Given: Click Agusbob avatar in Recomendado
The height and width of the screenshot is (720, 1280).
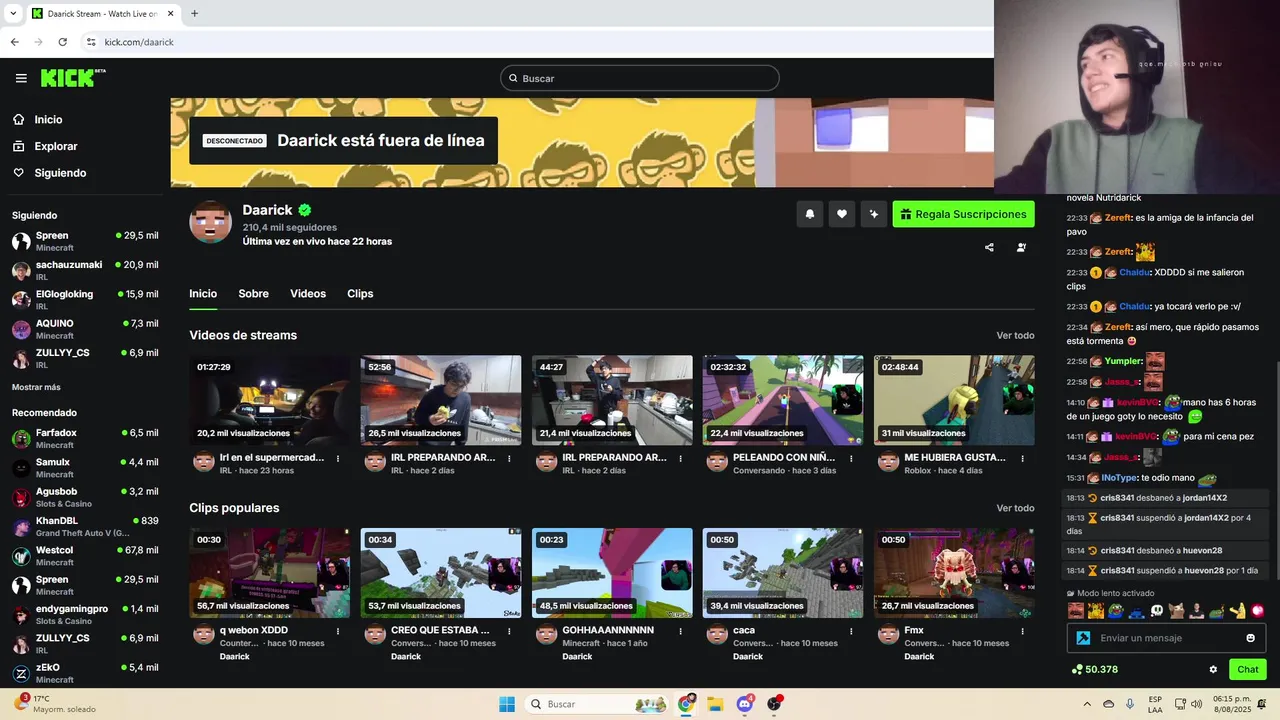Looking at the screenshot, I should [21, 497].
